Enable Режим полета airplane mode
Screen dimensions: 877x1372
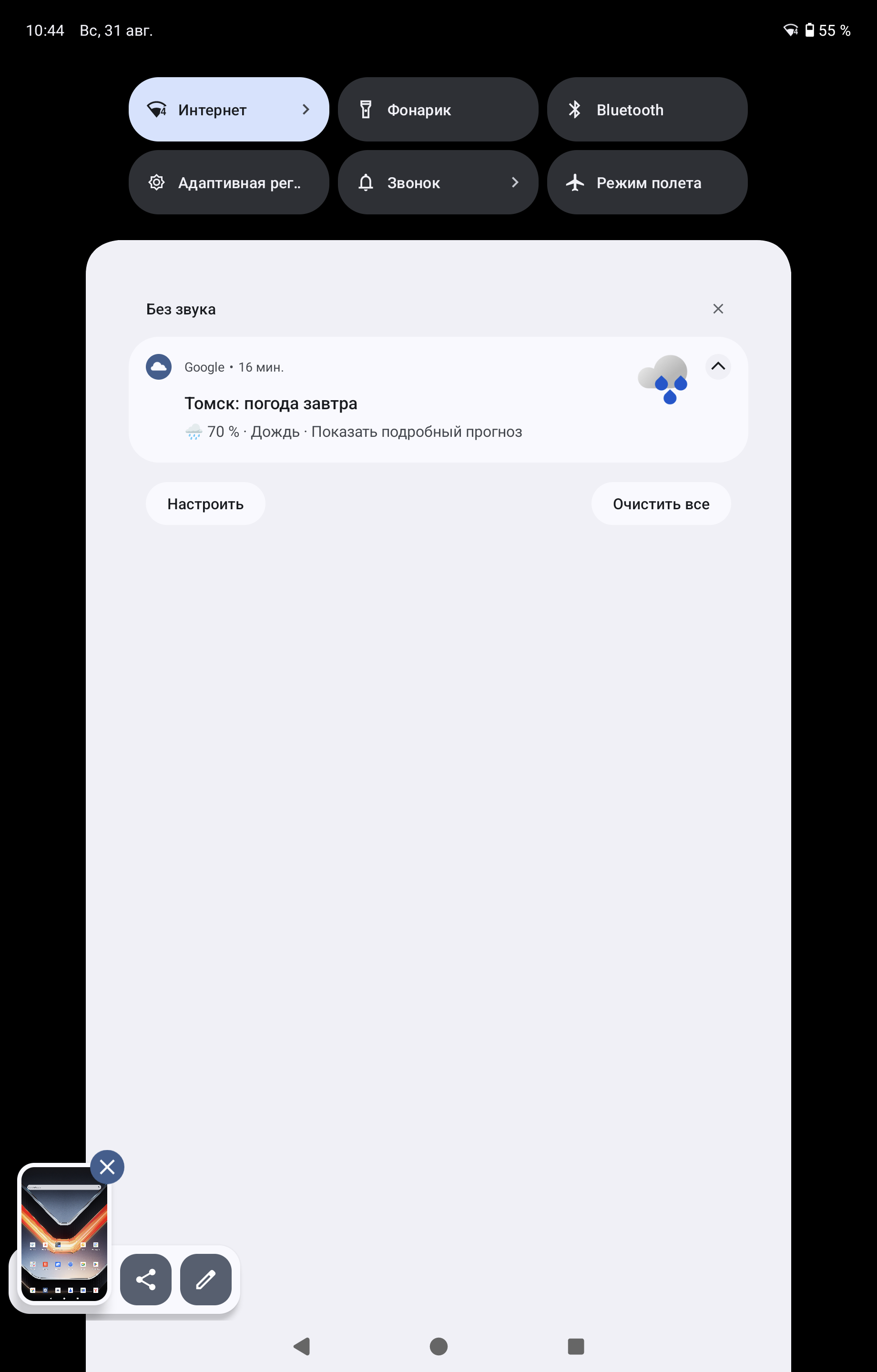coord(647,182)
